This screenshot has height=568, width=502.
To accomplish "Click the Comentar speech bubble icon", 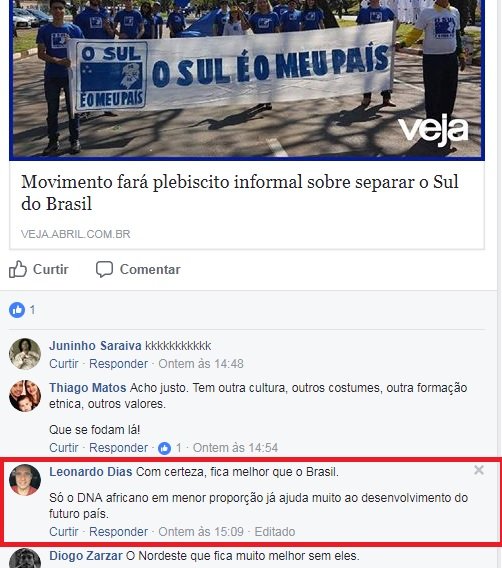I will click(x=104, y=270).
